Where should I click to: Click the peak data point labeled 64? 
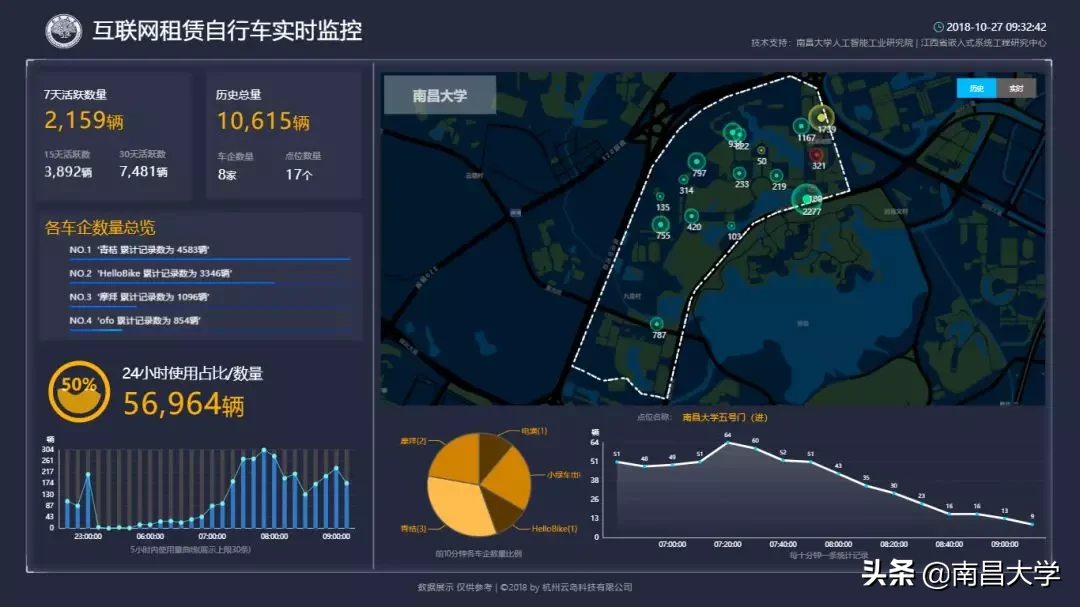tap(727, 442)
